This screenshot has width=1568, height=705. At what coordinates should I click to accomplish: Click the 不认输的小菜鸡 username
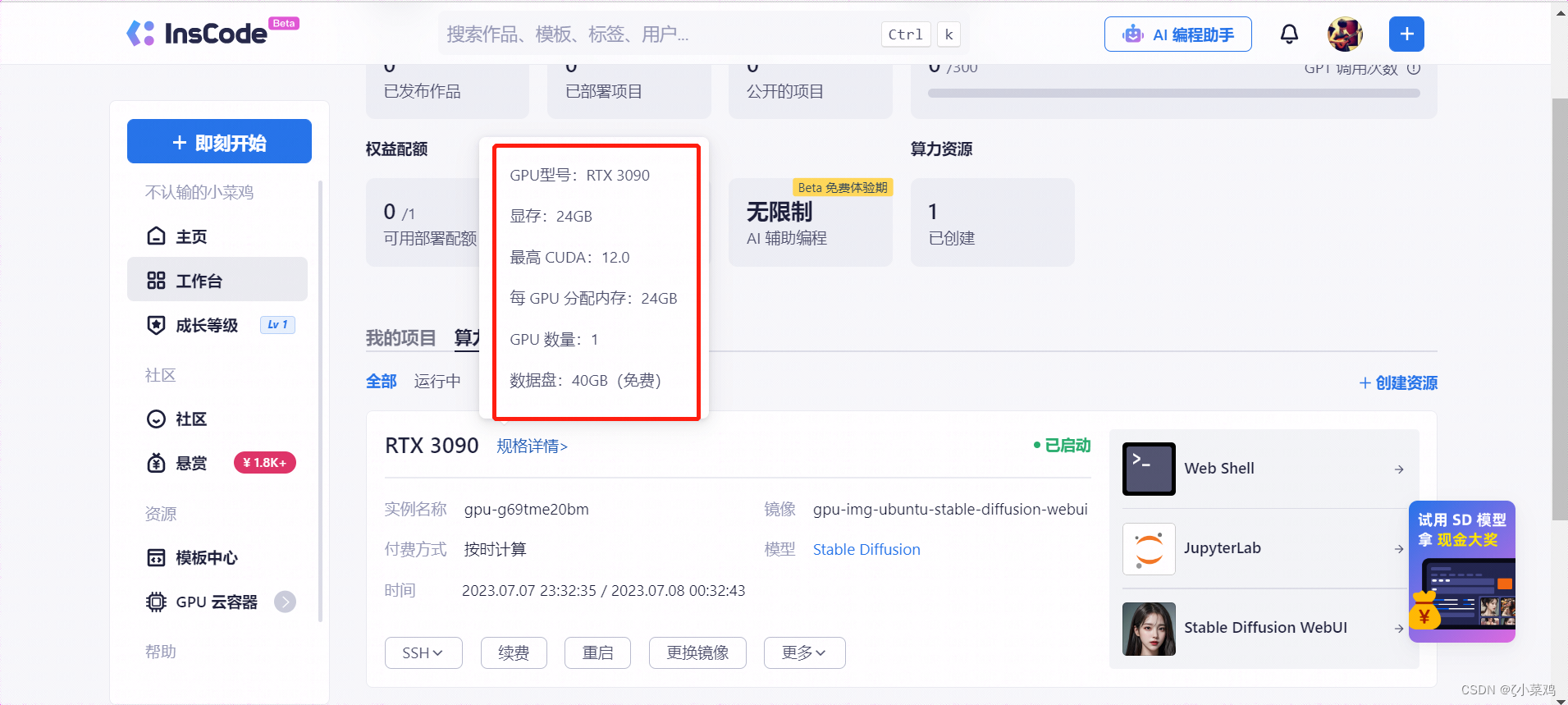point(199,192)
